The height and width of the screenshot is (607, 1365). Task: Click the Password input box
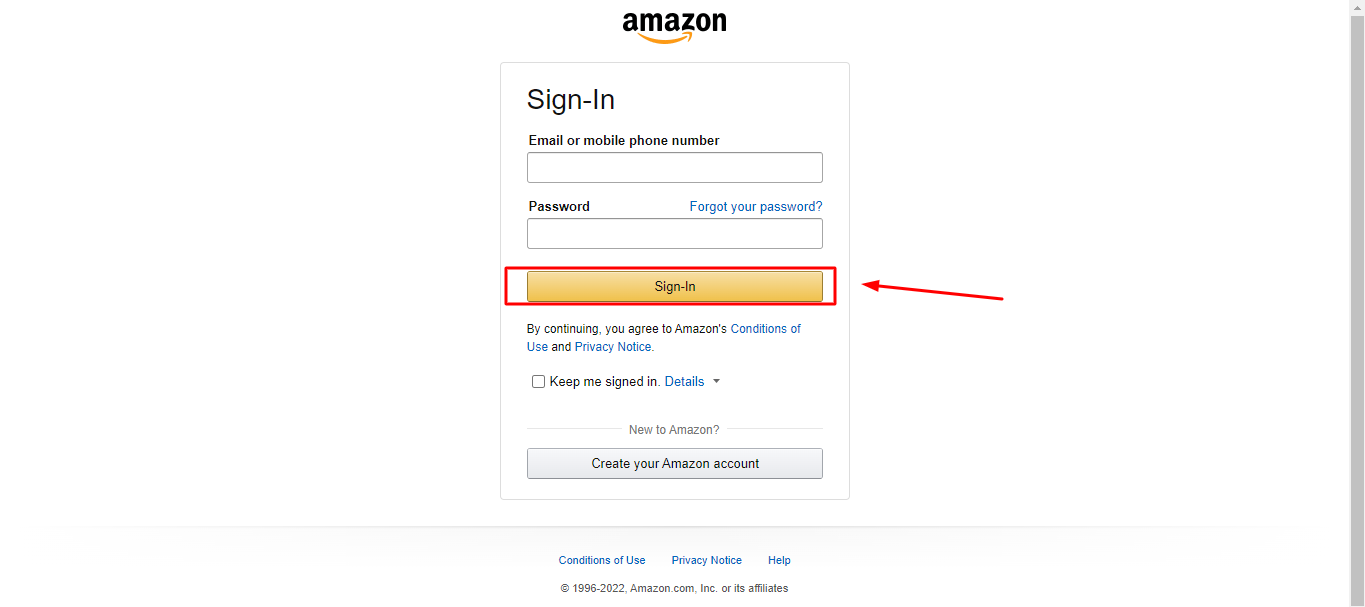click(x=674, y=233)
